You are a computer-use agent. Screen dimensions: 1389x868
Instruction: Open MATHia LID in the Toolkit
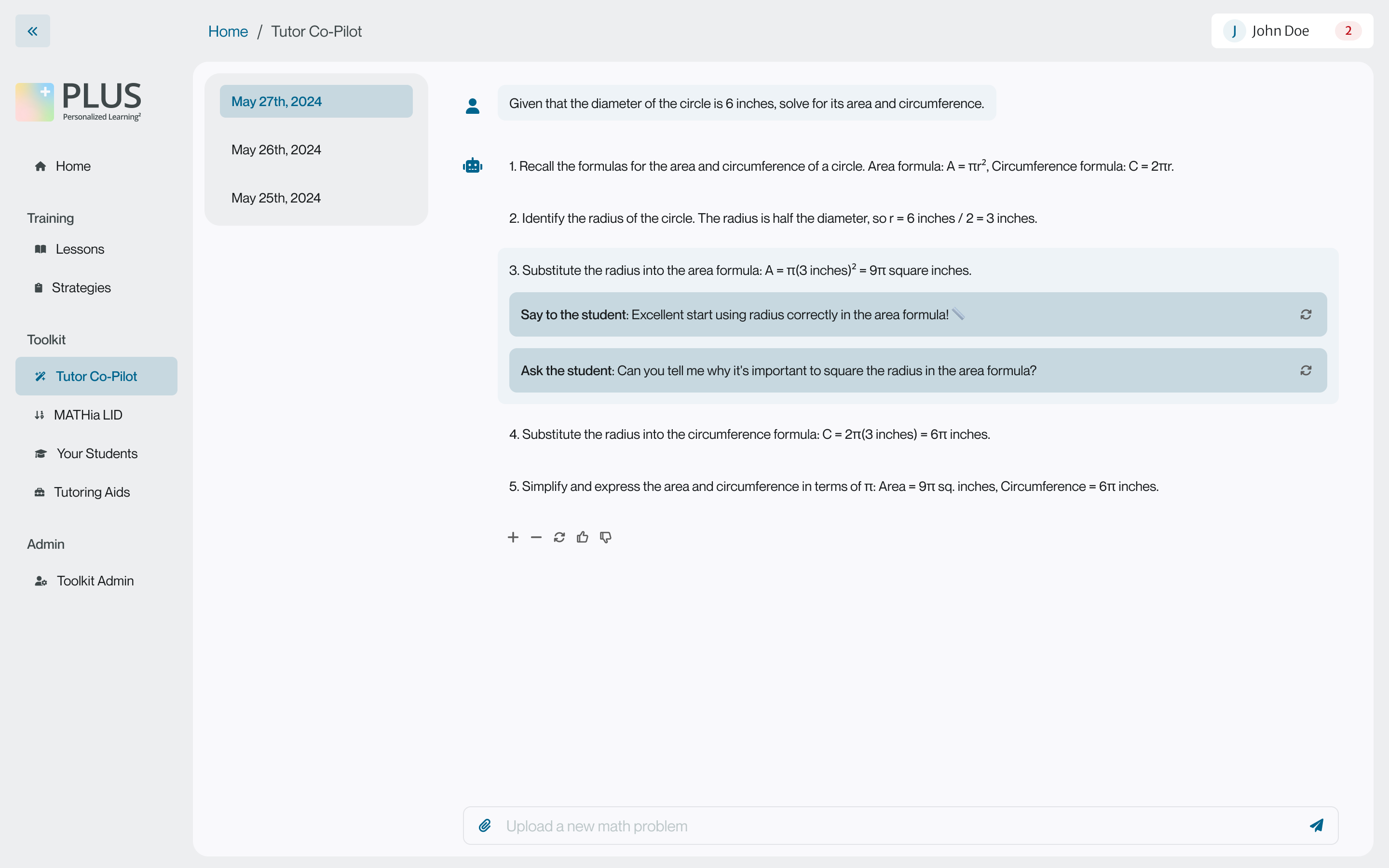pyautogui.click(x=88, y=415)
